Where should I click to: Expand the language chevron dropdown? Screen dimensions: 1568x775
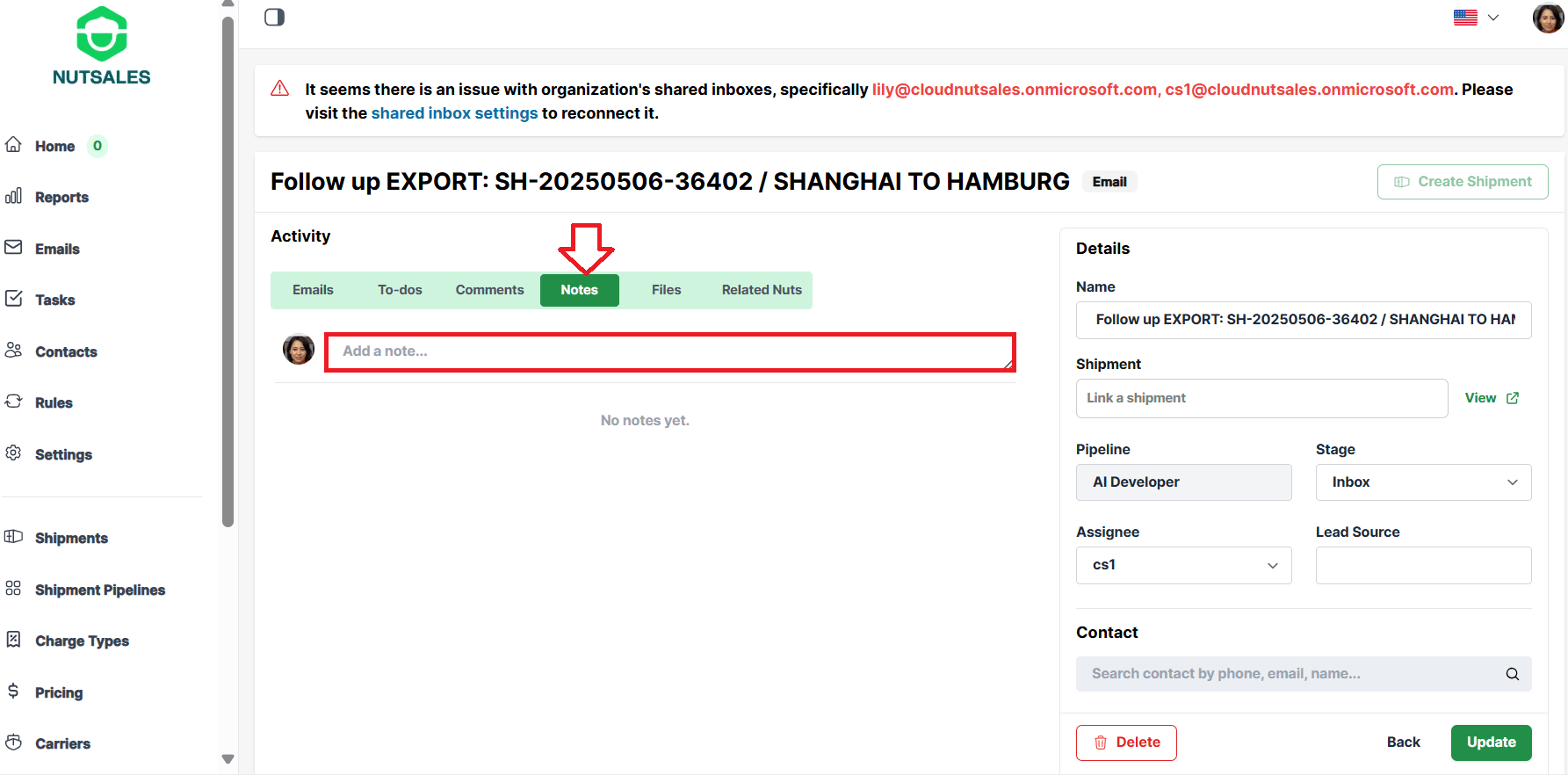tap(1493, 18)
